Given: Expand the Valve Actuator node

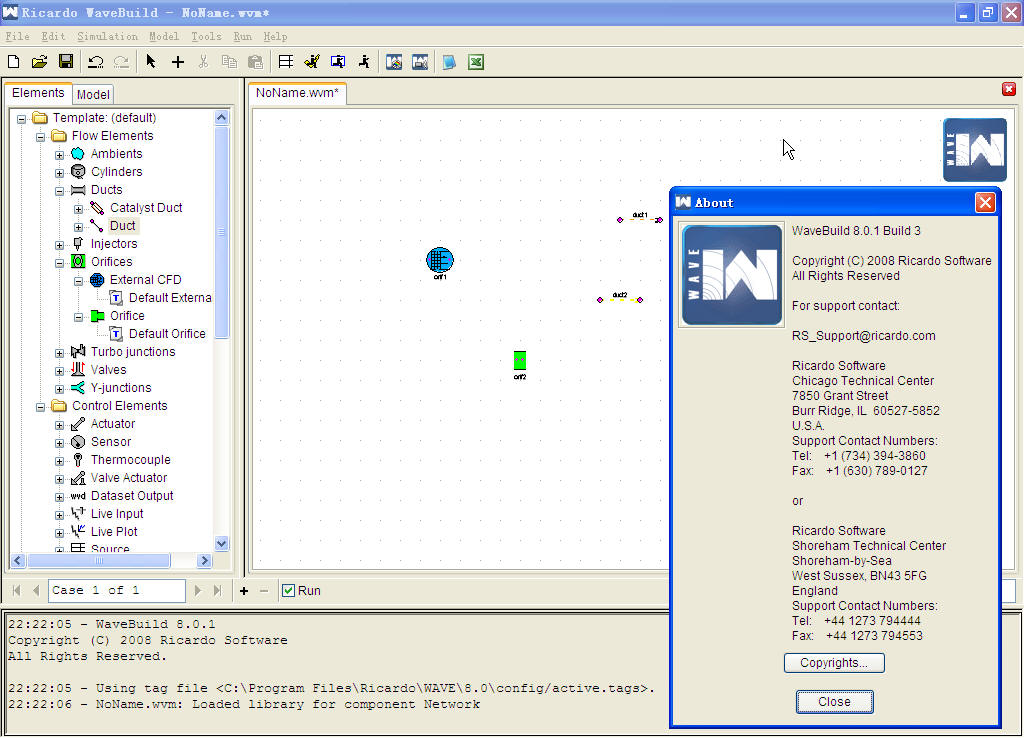Looking at the screenshot, I should point(59,479).
